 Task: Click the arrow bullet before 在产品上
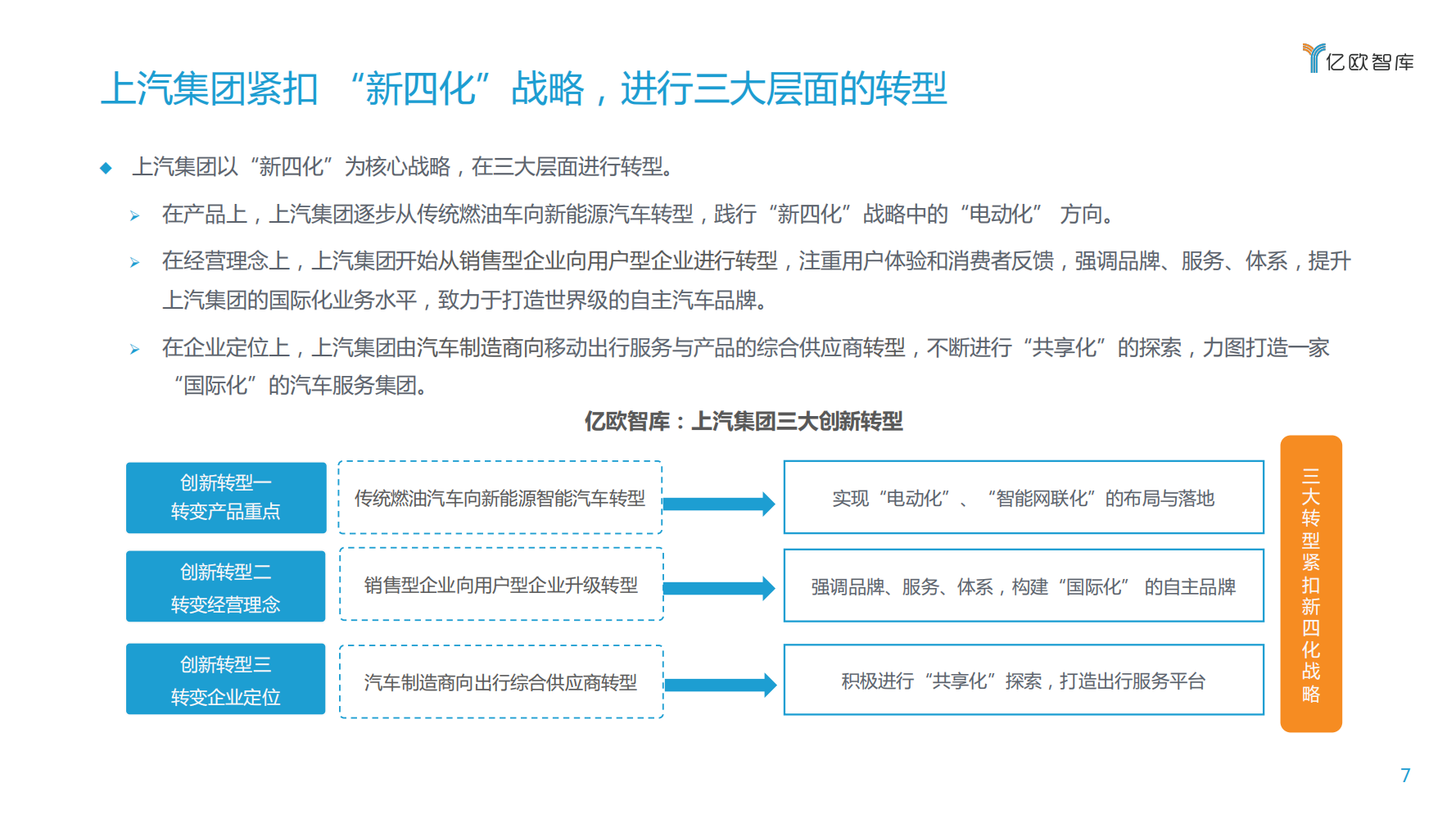(x=134, y=216)
